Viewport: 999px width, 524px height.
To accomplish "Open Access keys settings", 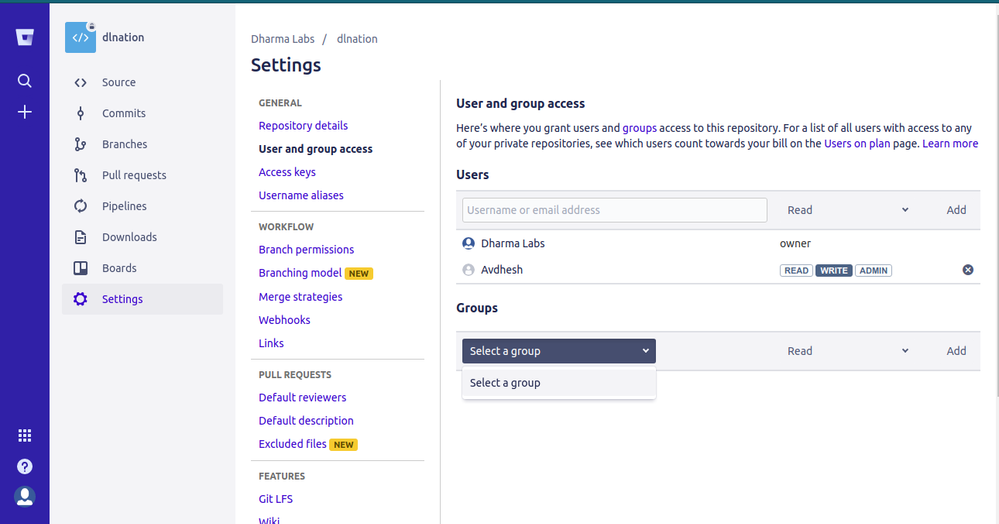I will pos(287,172).
